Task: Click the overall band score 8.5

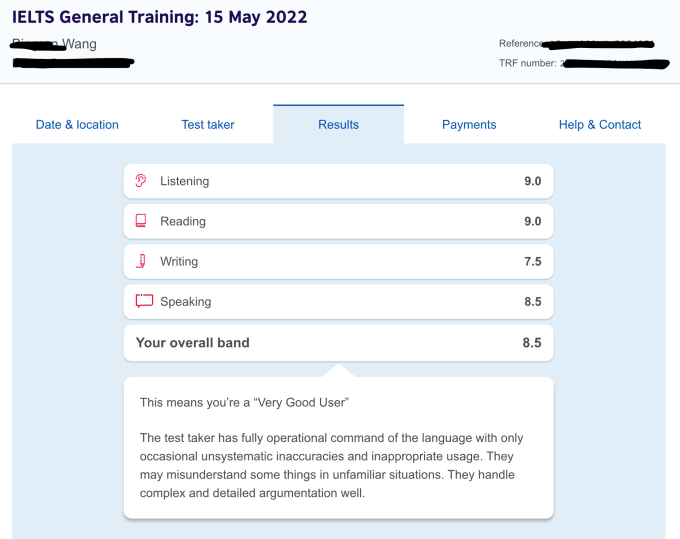Action: 532,343
